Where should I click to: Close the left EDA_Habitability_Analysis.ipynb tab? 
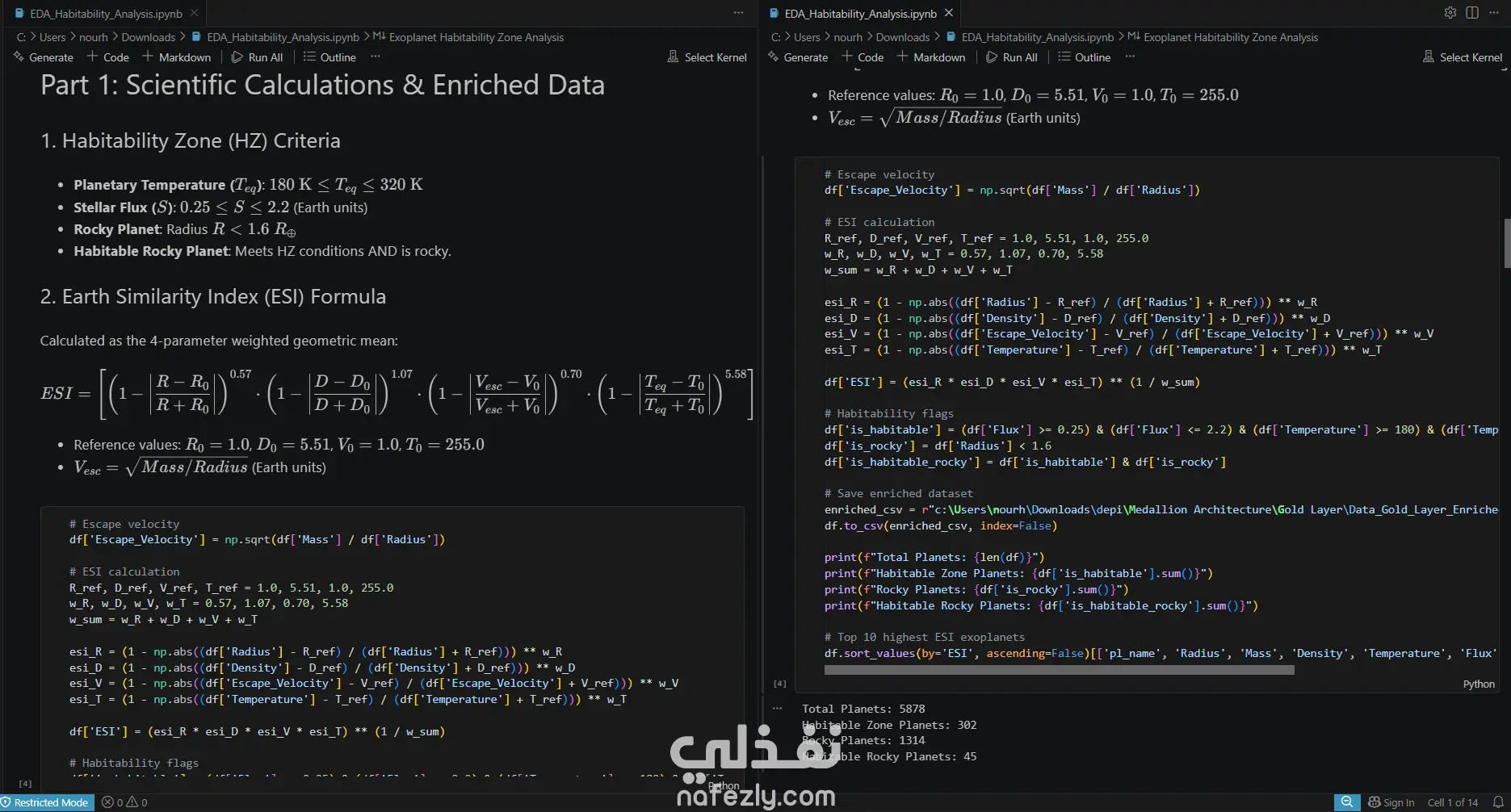[x=195, y=13]
